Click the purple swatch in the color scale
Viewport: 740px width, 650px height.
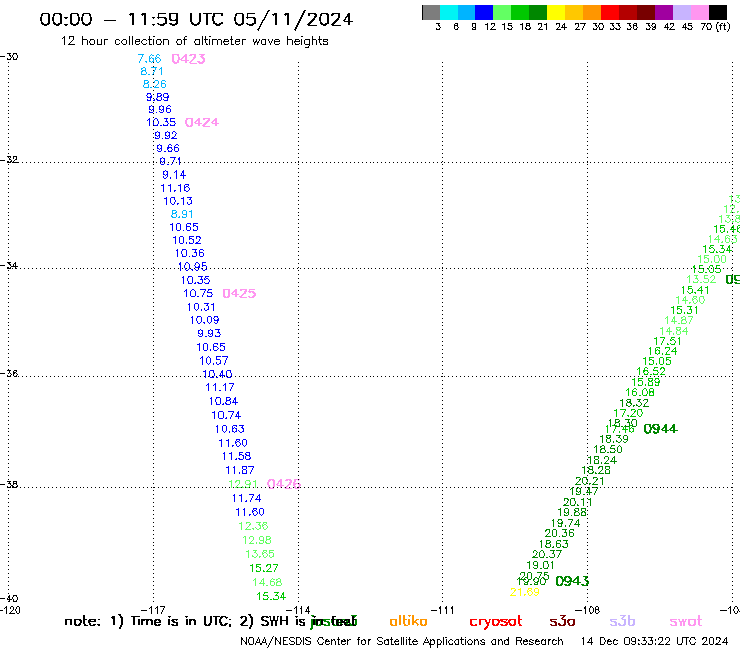point(664,12)
